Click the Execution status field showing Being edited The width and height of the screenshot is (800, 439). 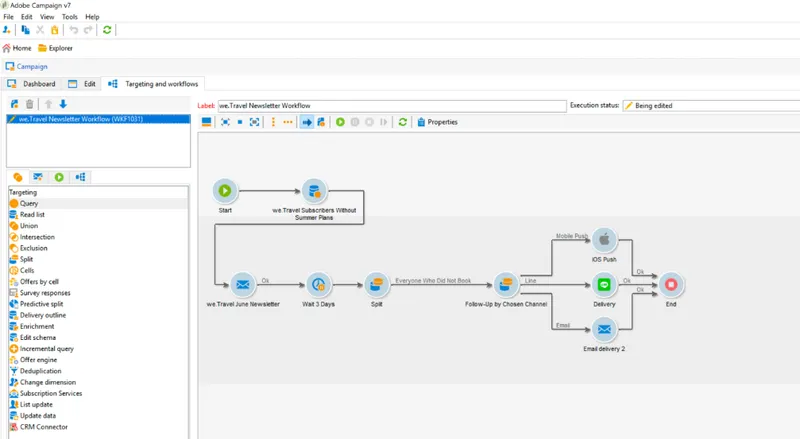711,106
